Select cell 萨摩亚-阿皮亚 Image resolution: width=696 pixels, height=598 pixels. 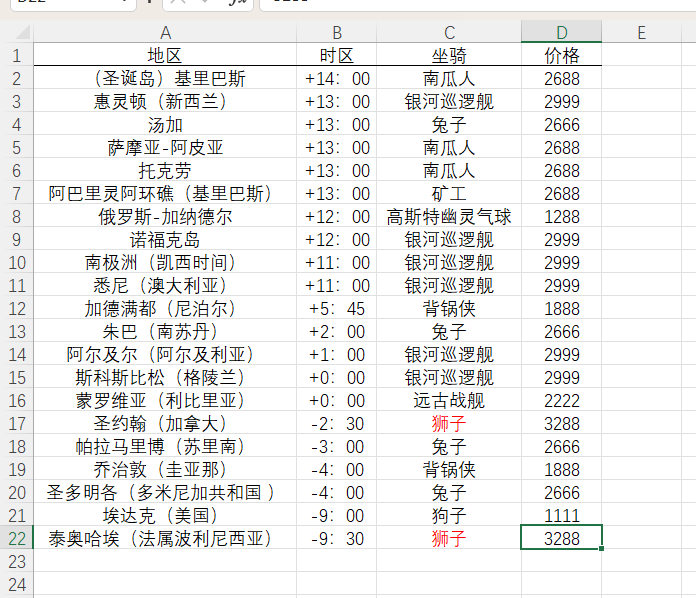[165, 148]
